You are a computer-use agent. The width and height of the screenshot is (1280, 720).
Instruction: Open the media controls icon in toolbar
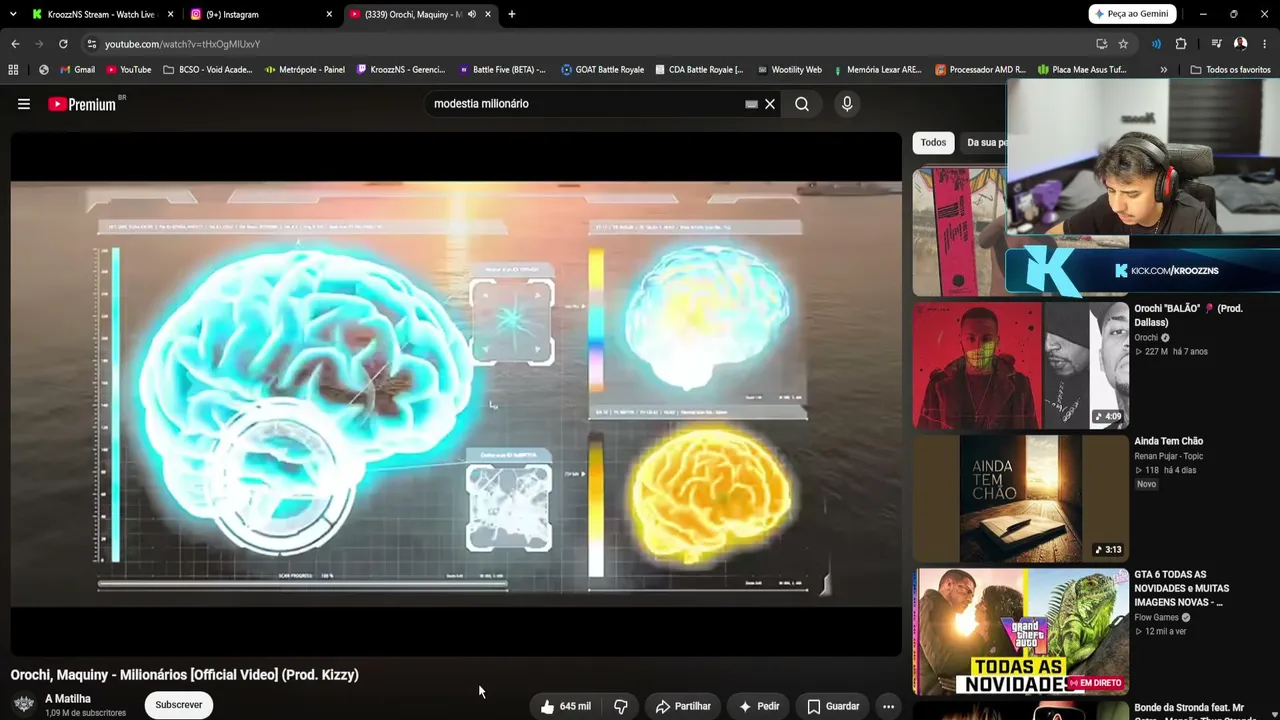point(1216,44)
